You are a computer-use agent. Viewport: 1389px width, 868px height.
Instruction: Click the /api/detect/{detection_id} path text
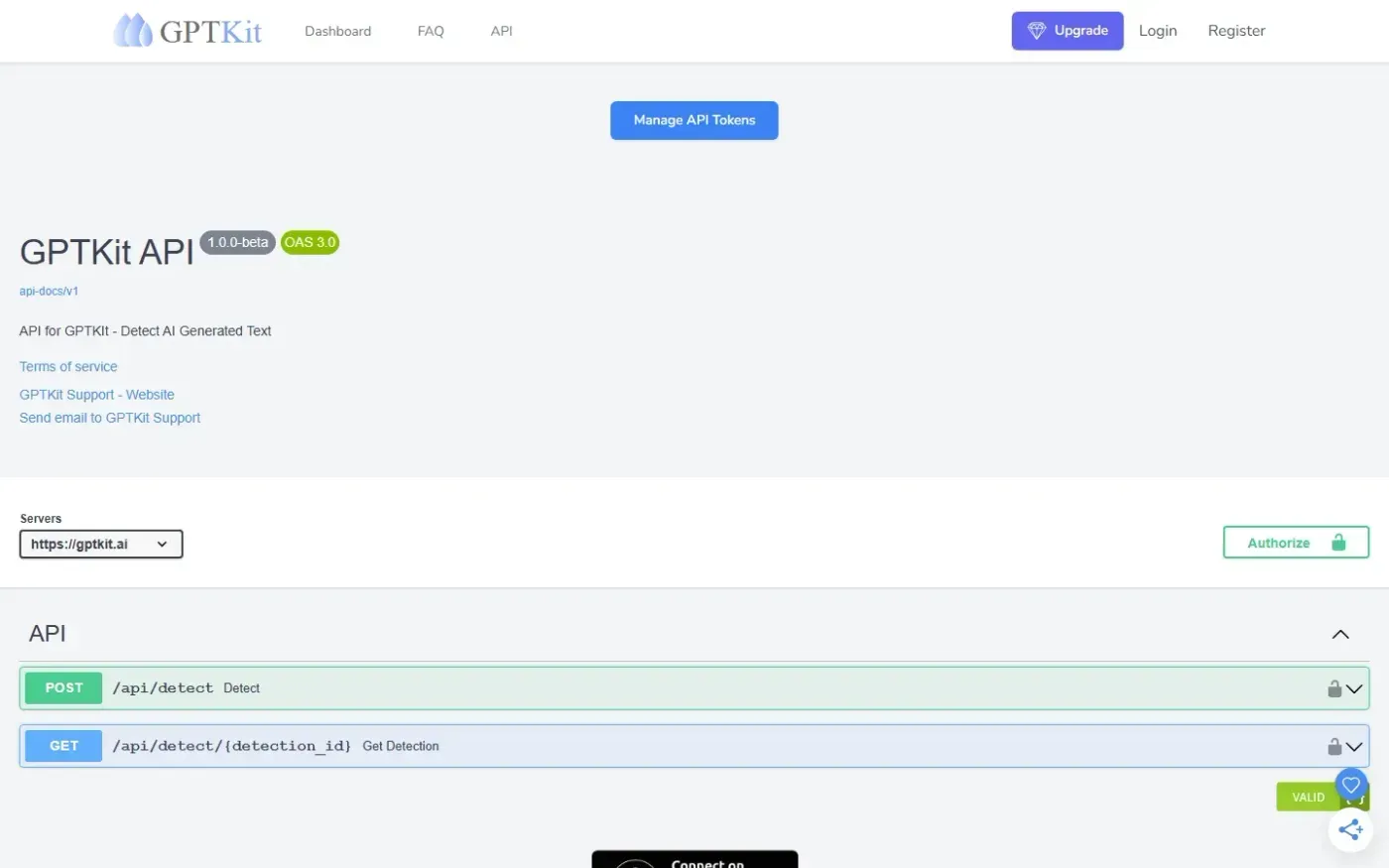pos(232,746)
